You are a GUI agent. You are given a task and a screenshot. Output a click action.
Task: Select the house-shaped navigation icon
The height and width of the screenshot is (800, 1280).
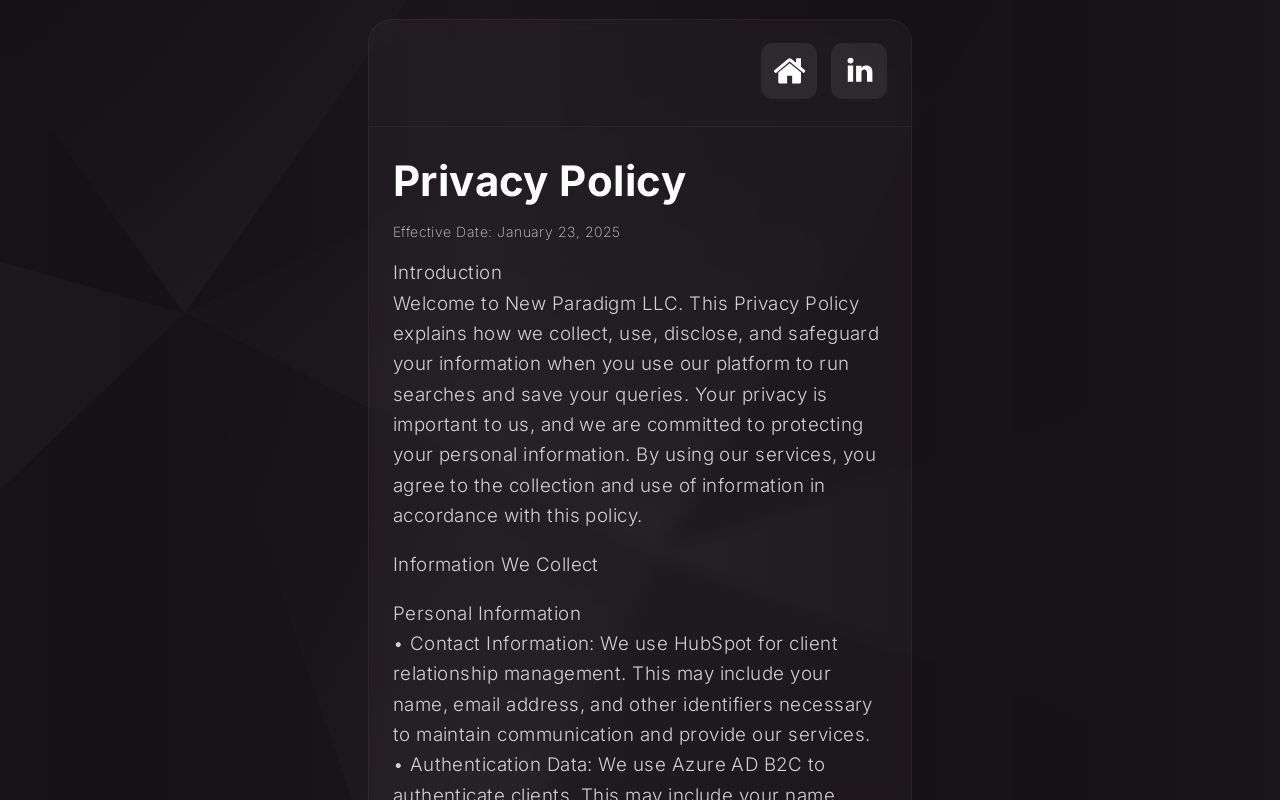tap(789, 71)
